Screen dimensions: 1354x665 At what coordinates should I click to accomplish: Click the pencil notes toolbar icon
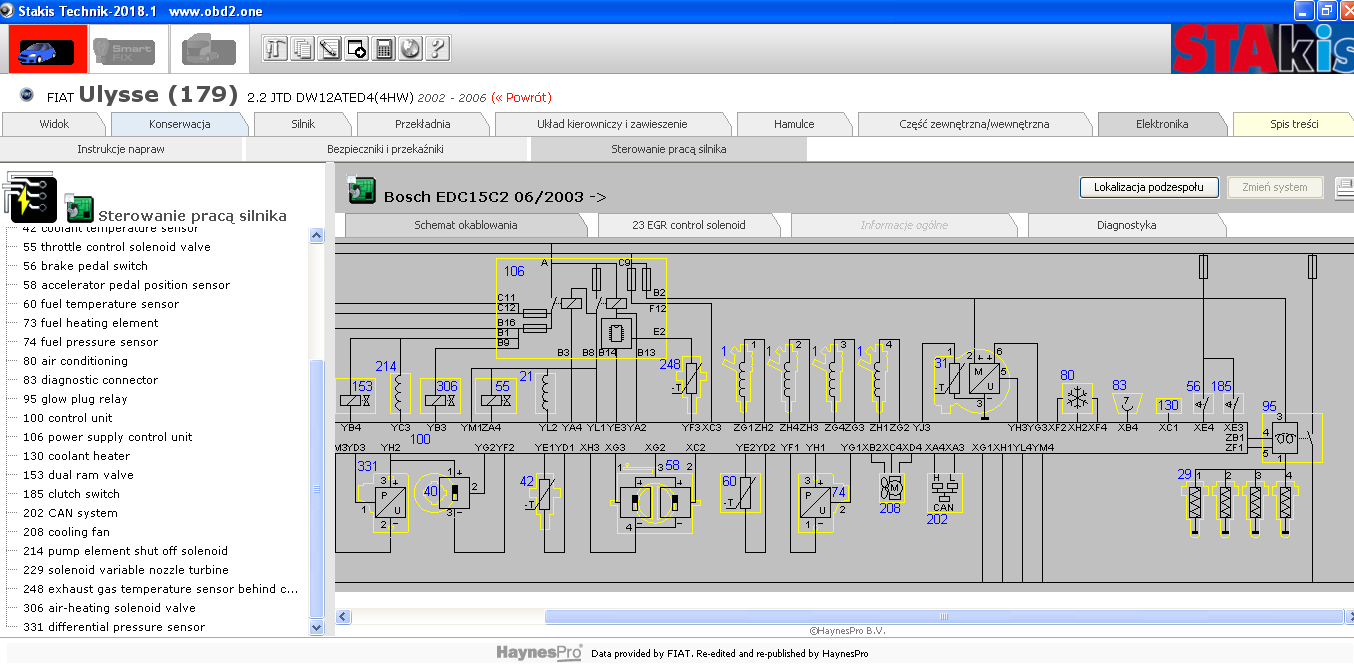(330, 48)
